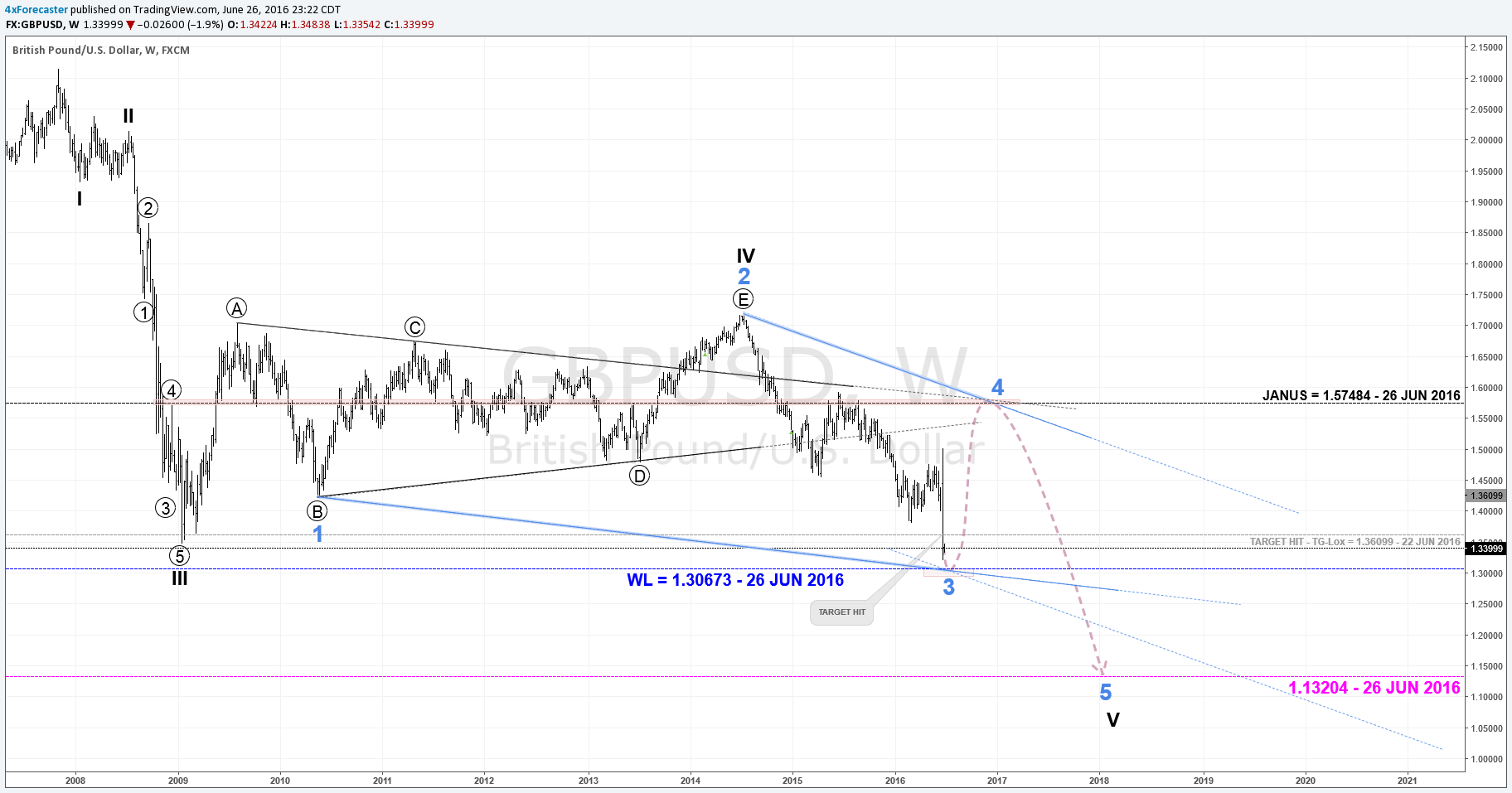Select the circled B wave label
The width and height of the screenshot is (1512, 793).
(x=317, y=511)
